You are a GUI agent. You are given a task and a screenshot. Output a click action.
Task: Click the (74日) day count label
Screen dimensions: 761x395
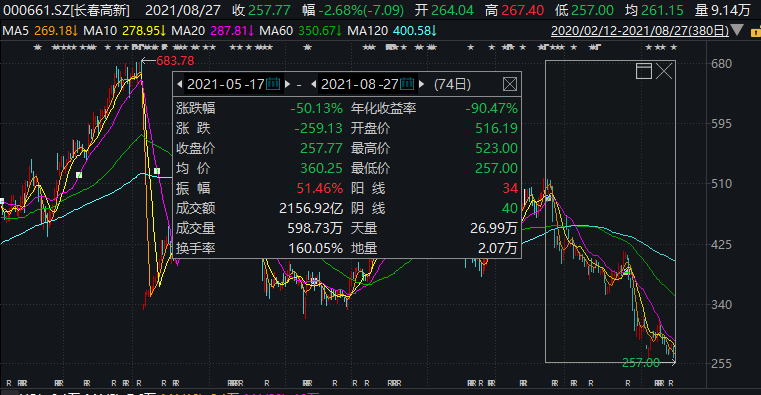[x=452, y=84]
